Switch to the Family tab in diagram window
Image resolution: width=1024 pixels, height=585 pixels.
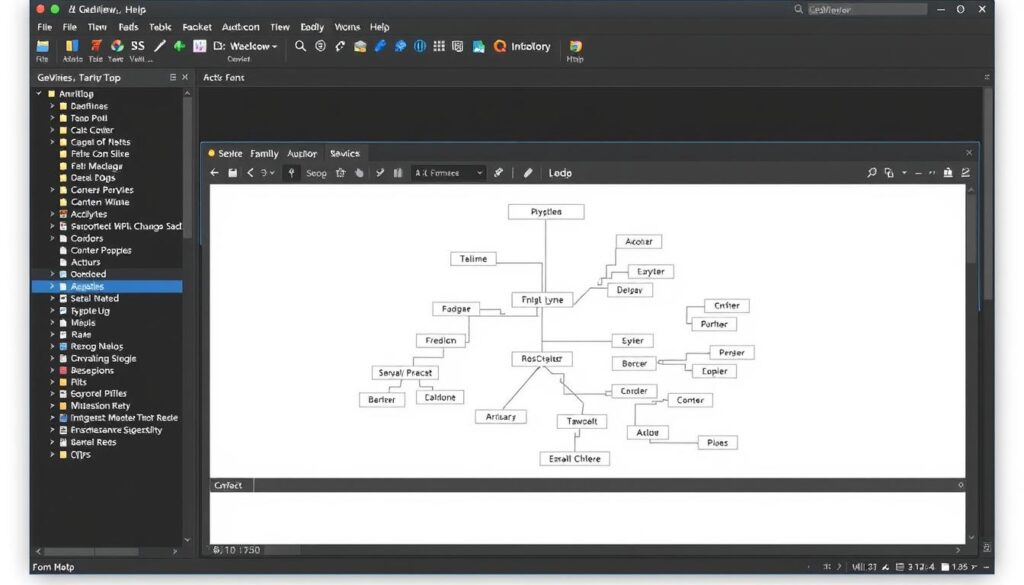coord(264,153)
